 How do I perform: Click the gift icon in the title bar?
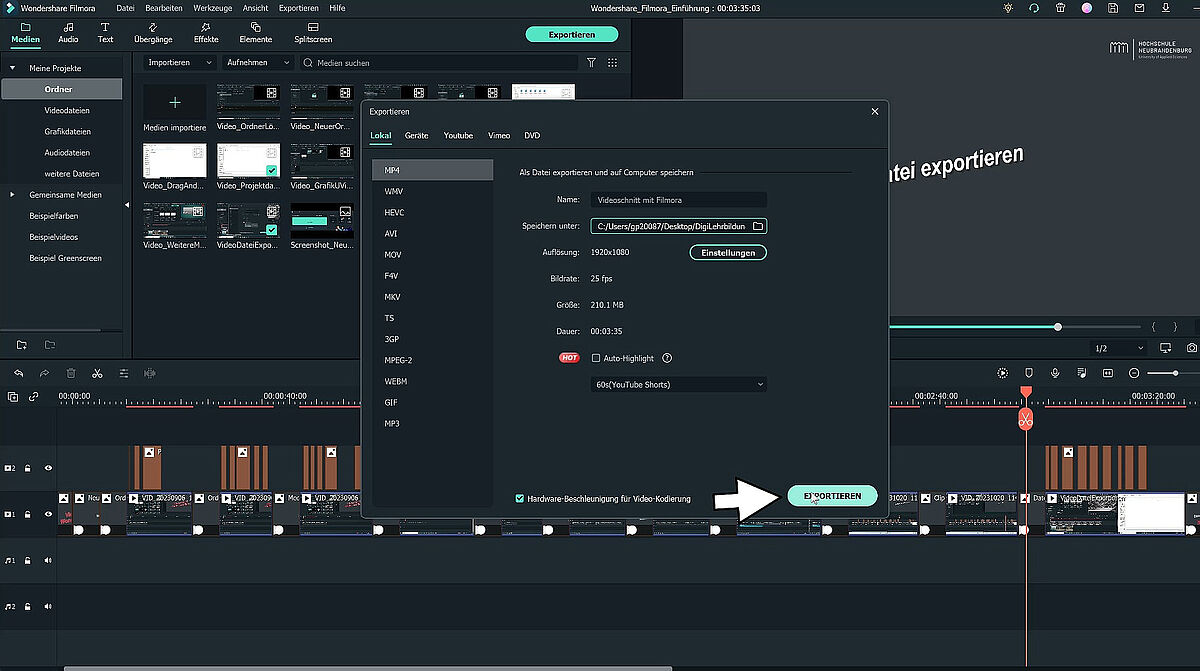click(1060, 7)
